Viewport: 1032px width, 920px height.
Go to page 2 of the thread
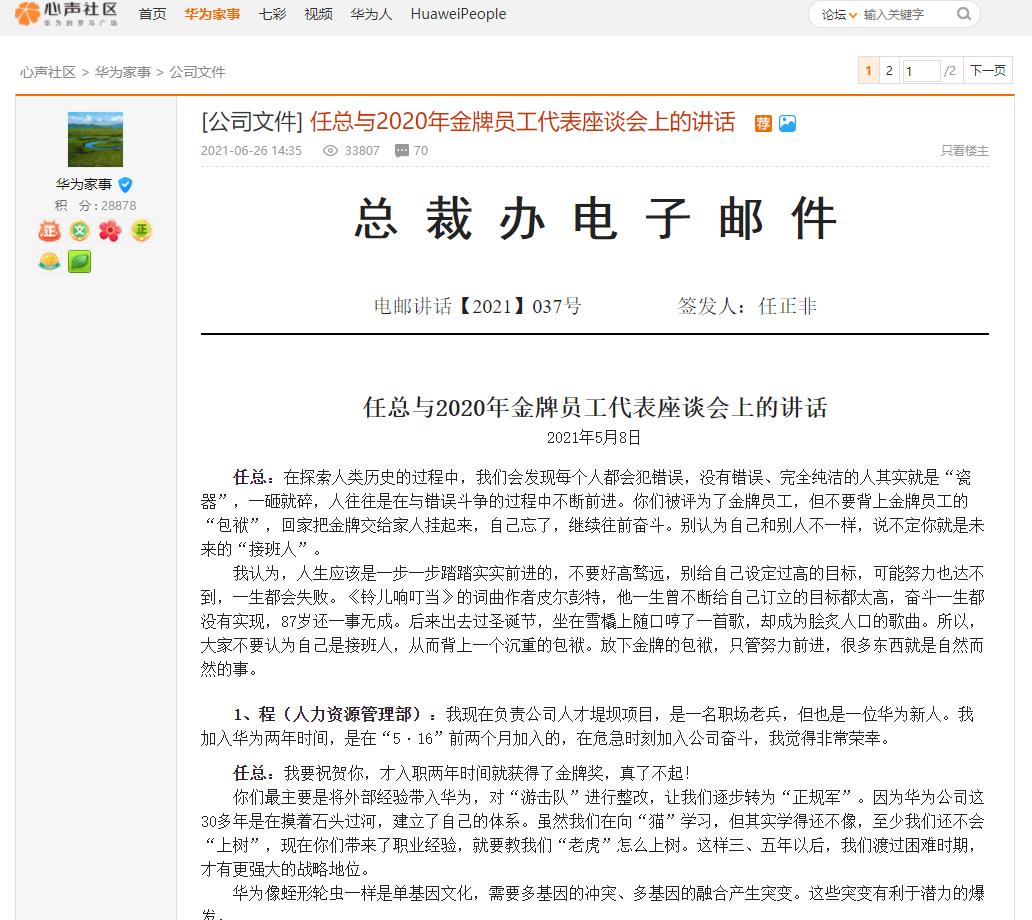889,71
